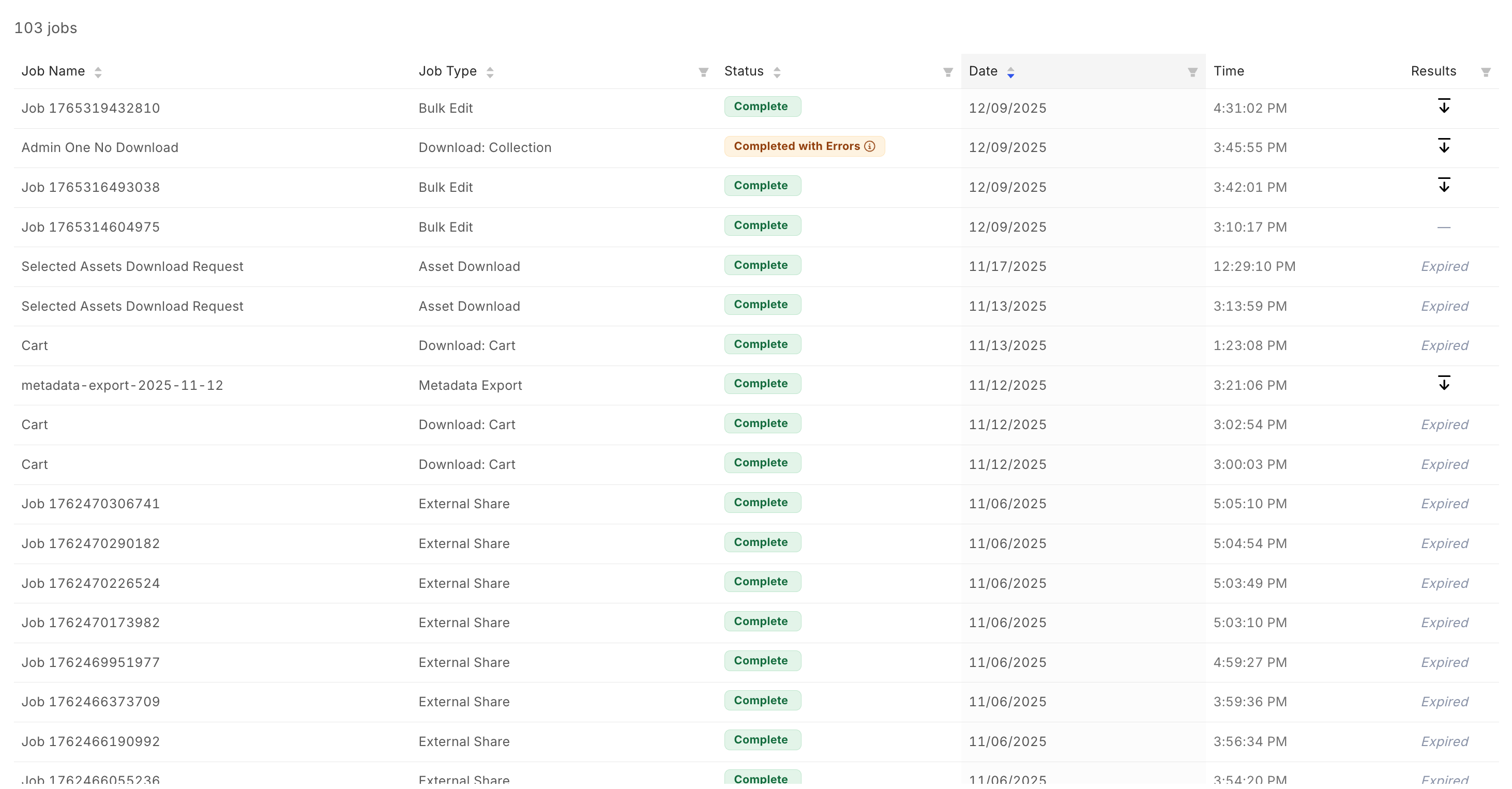The image size is (1512, 789).
Task: Open the Date column filter
Action: click(x=1192, y=72)
